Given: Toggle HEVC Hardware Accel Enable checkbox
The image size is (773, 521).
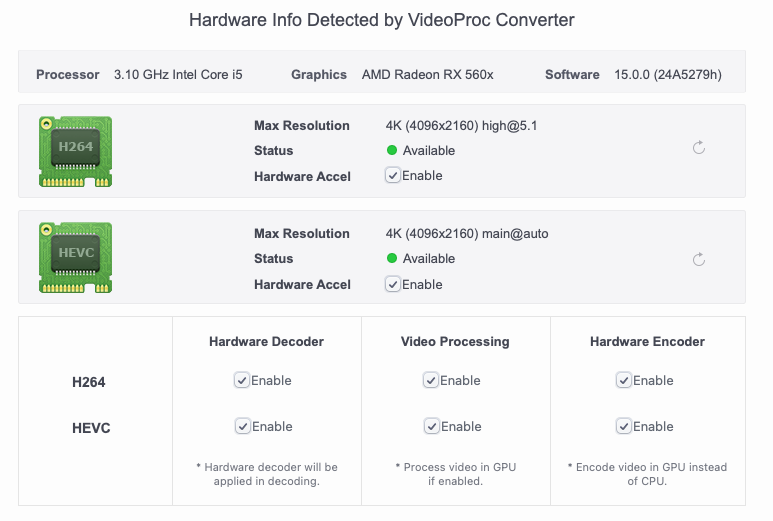Looking at the screenshot, I should click(x=392, y=284).
